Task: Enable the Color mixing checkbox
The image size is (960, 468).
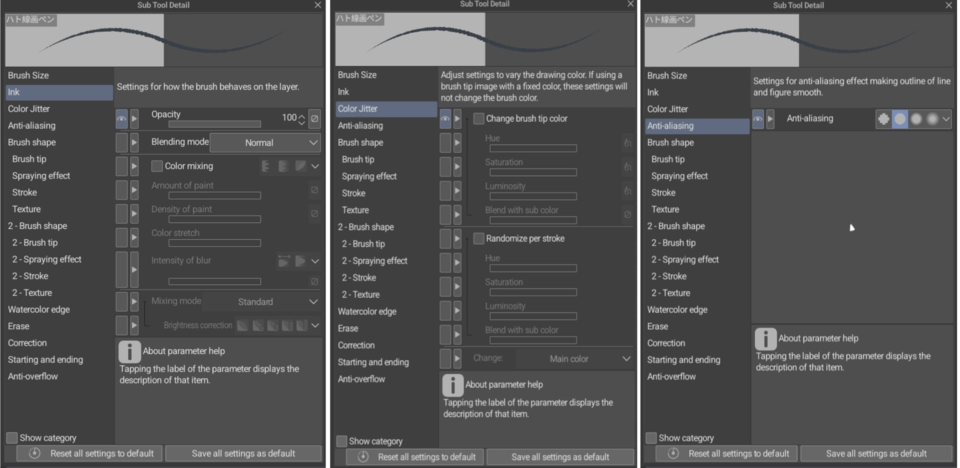Action: [157, 166]
